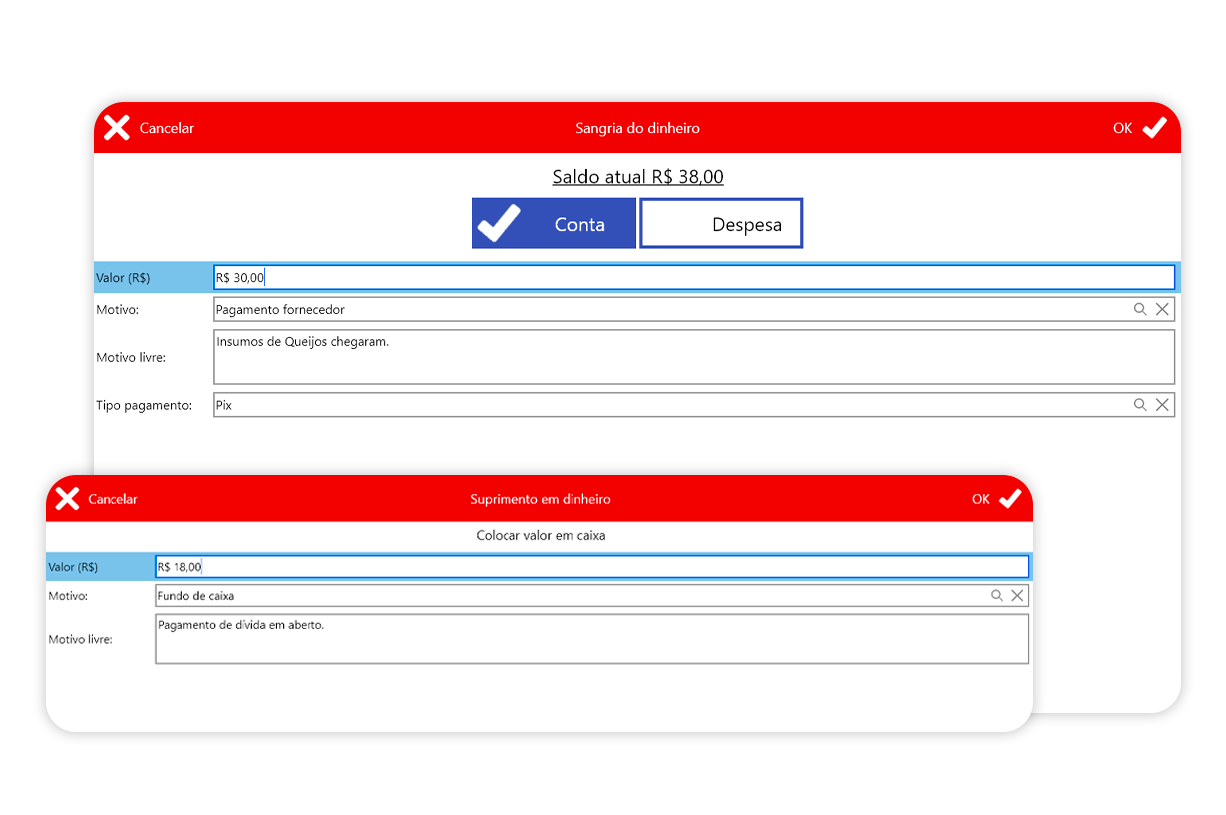Click OK text in Suprimento em dinheiro header
Image resolution: width=1226 pixels, height=815 pixels.
(x=981, y=499)
